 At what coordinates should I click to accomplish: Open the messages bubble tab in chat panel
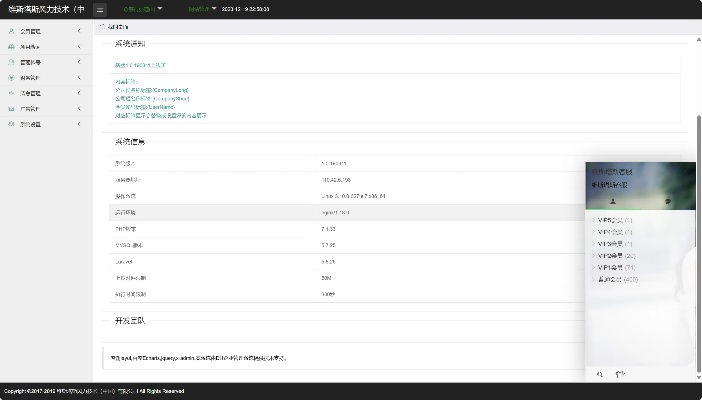click(667, 202)
